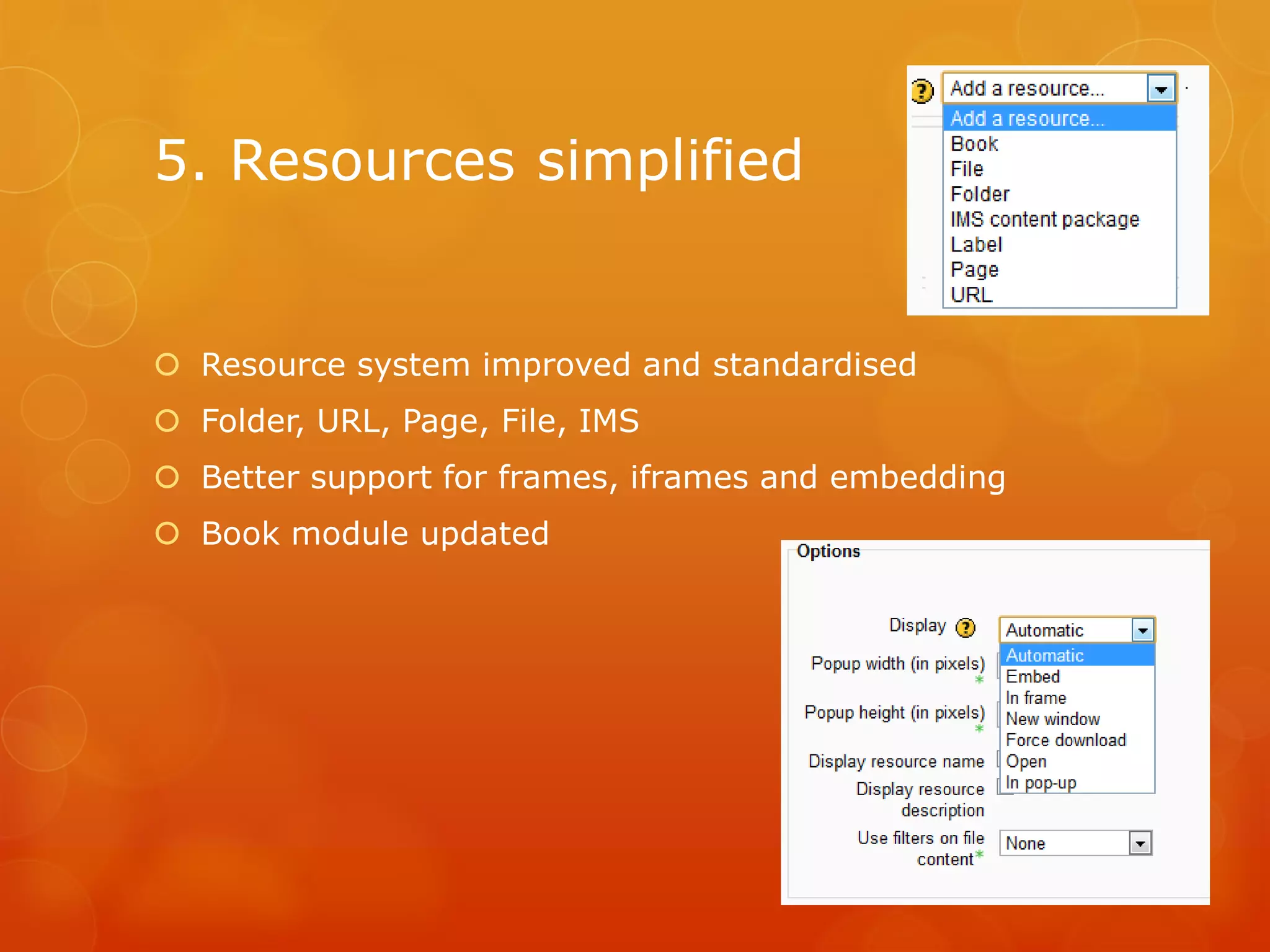
Task: Choose New window display option
Action: [1077, 719]
